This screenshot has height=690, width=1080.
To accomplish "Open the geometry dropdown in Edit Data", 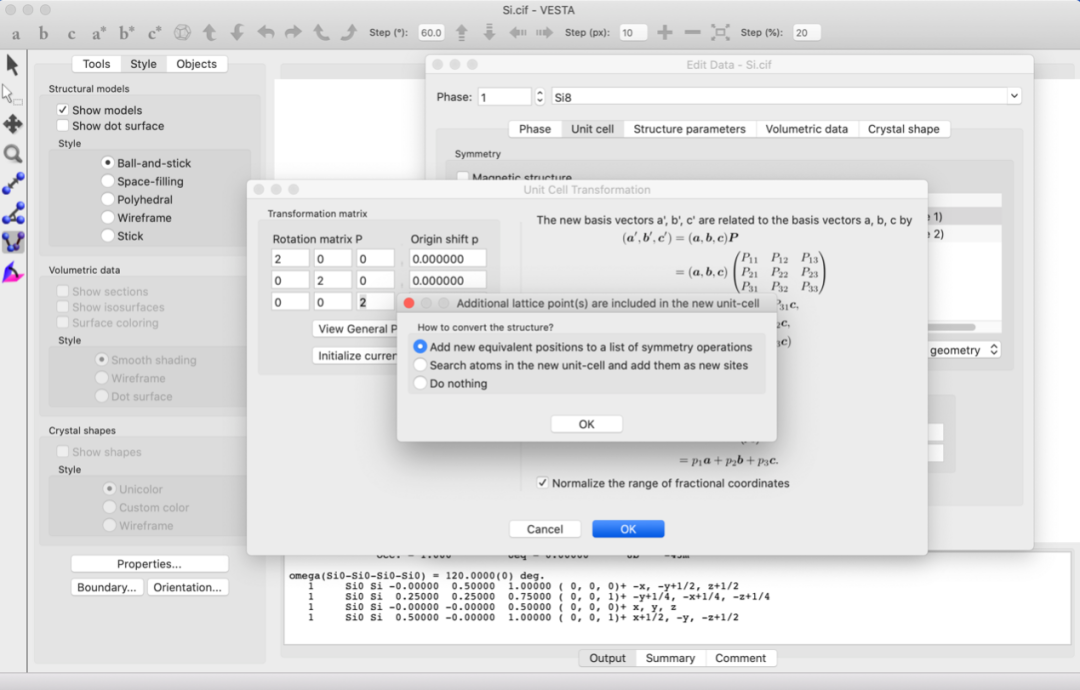I will click(964, 350).
